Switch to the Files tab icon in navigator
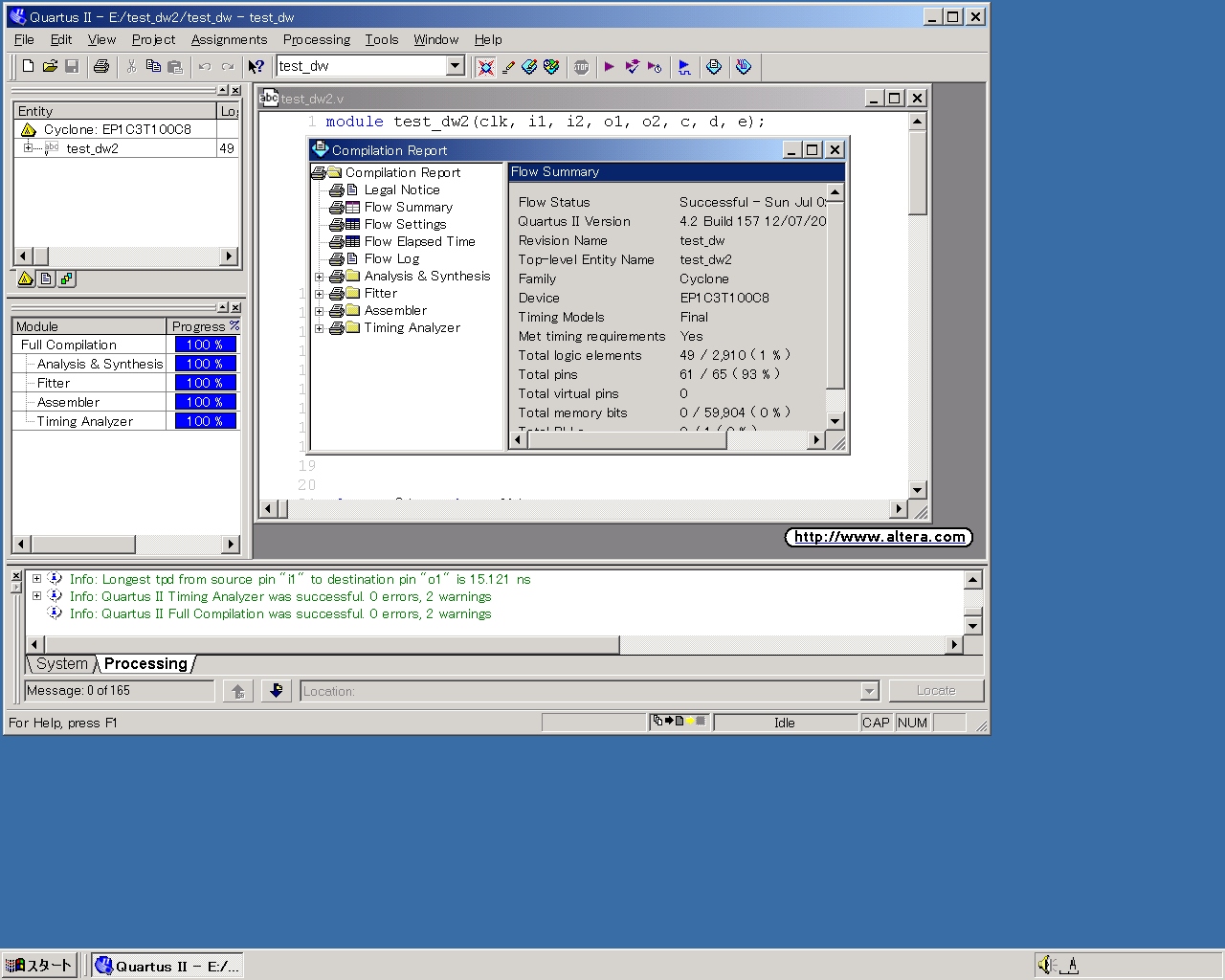1225x980 pixels. pyautogui.click(x=46, y=278)
